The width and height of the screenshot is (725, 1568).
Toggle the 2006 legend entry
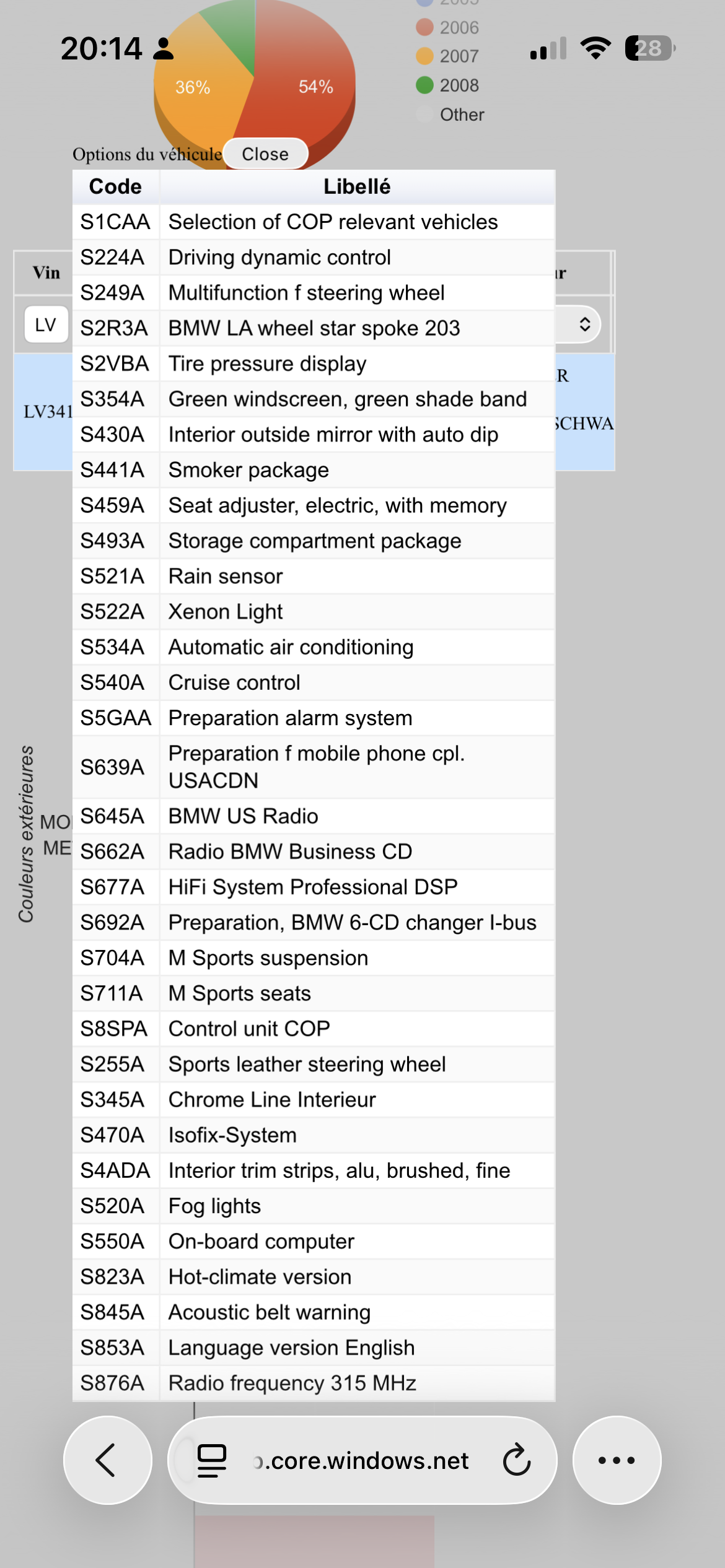(448, 27)
